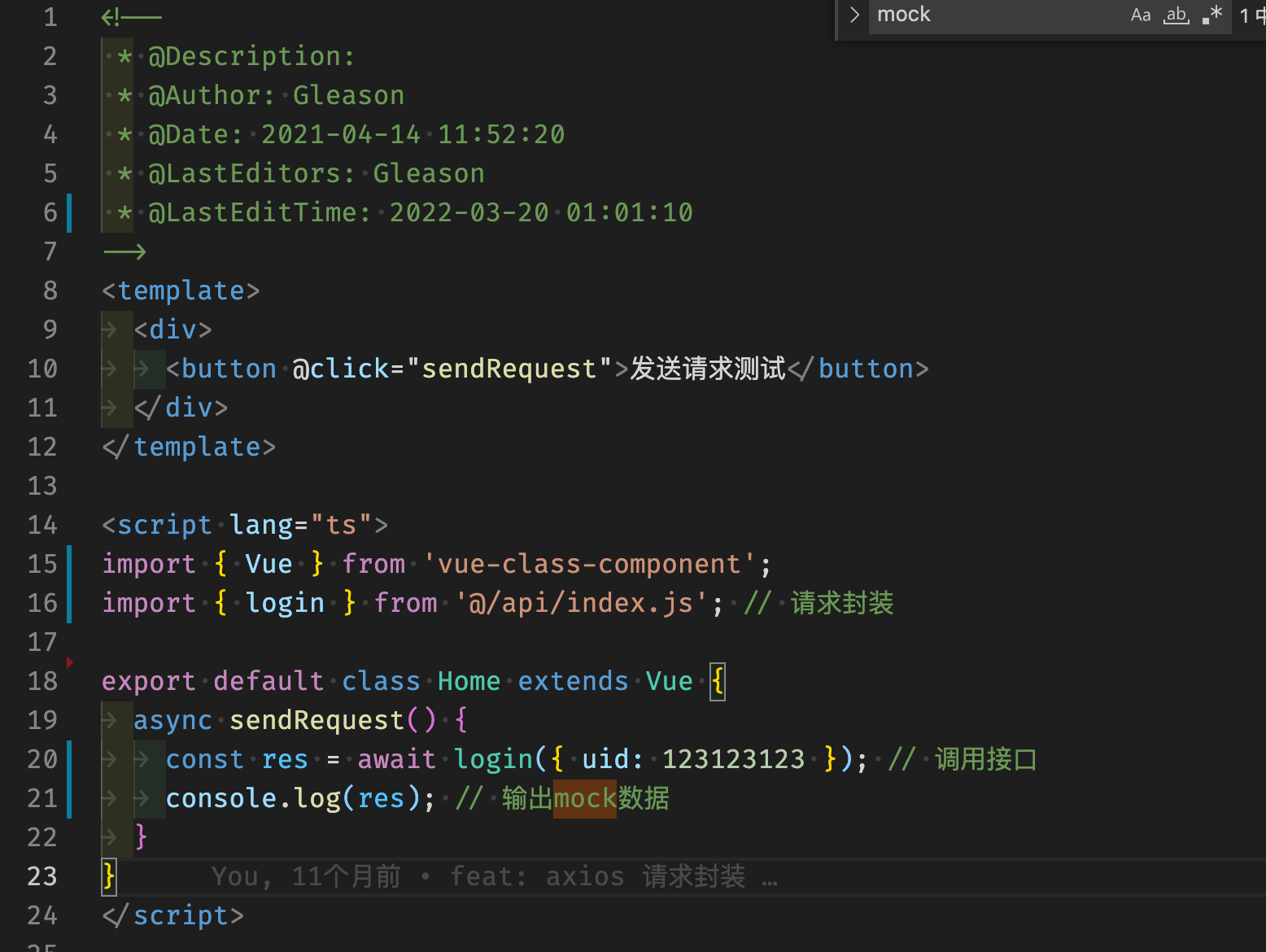Click the async sendRequest method name

[x=317, y=720]
